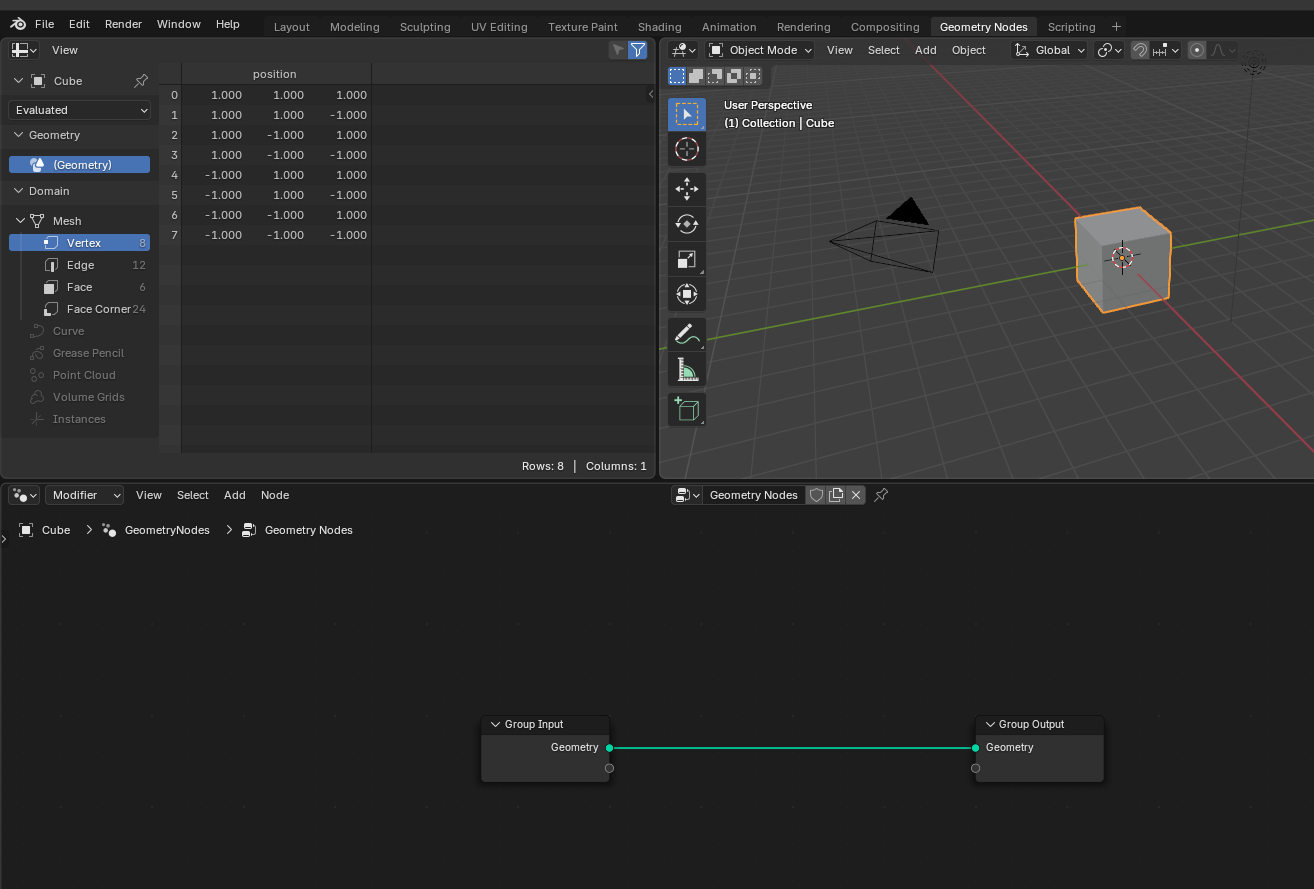This screenshot has width=1314, height=889.
Task: Switch to the Shading workspace tab
Action: click(x=659, y=27)
